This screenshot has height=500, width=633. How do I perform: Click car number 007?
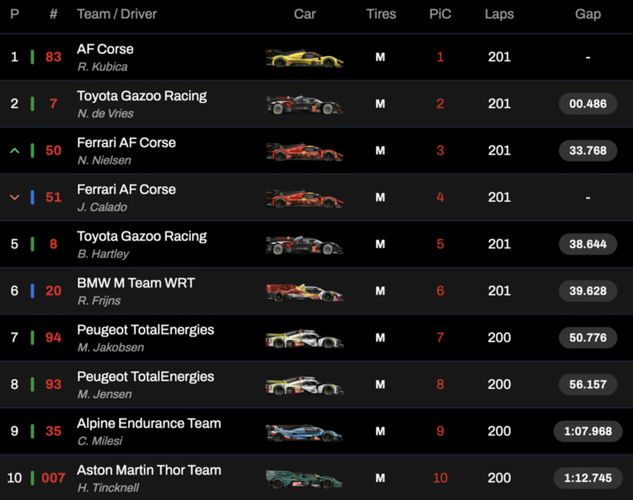53,479
